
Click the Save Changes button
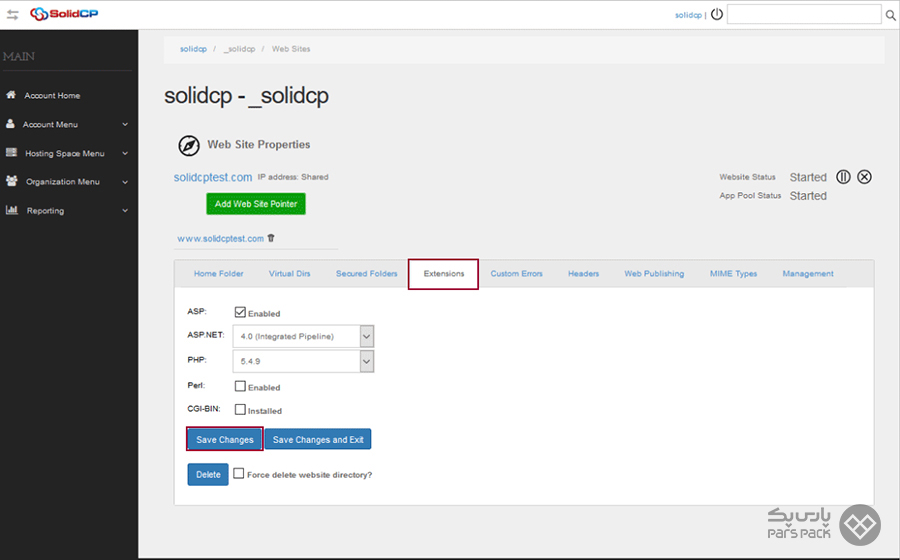point(224,439)
